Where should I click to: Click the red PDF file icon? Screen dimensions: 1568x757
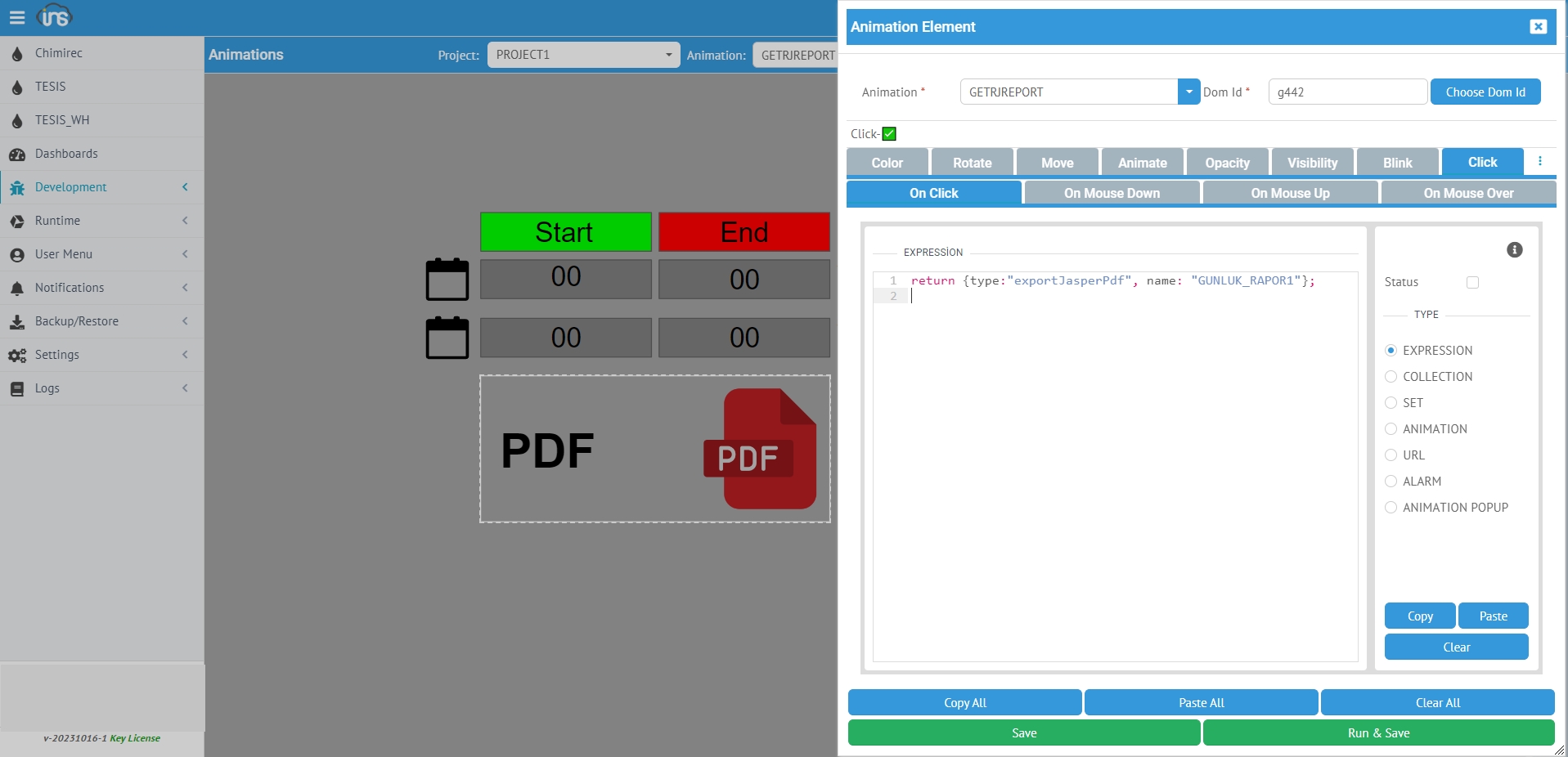[760, 449]
